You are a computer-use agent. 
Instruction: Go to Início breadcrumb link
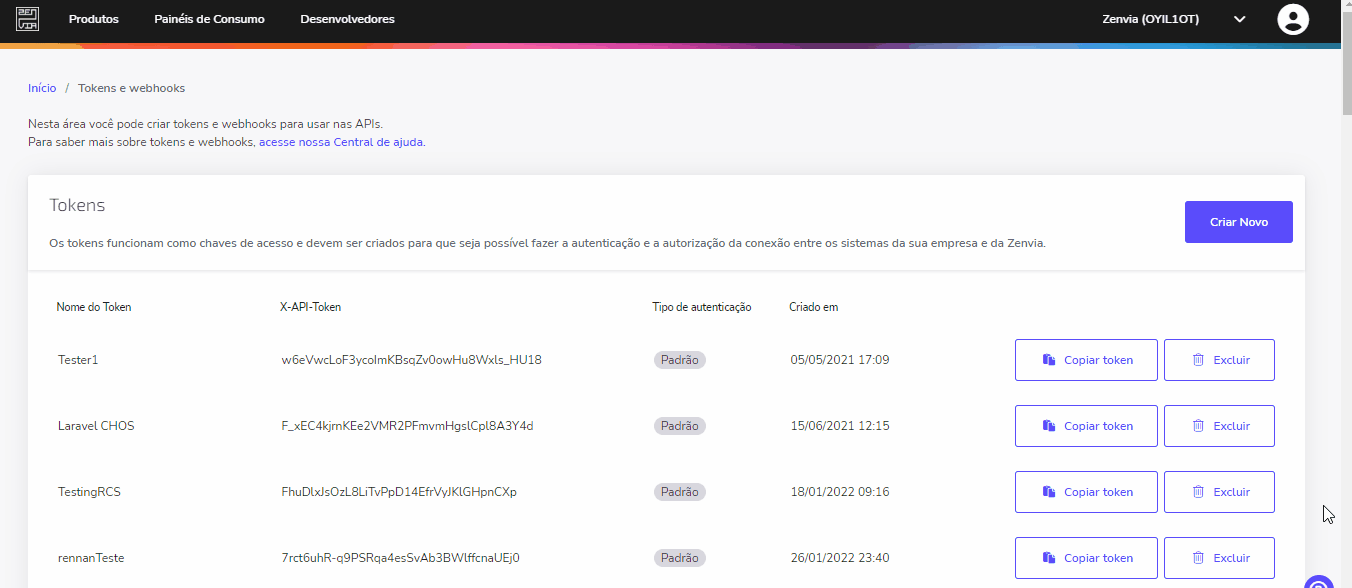pyautogui.click(x=42, y=88)
